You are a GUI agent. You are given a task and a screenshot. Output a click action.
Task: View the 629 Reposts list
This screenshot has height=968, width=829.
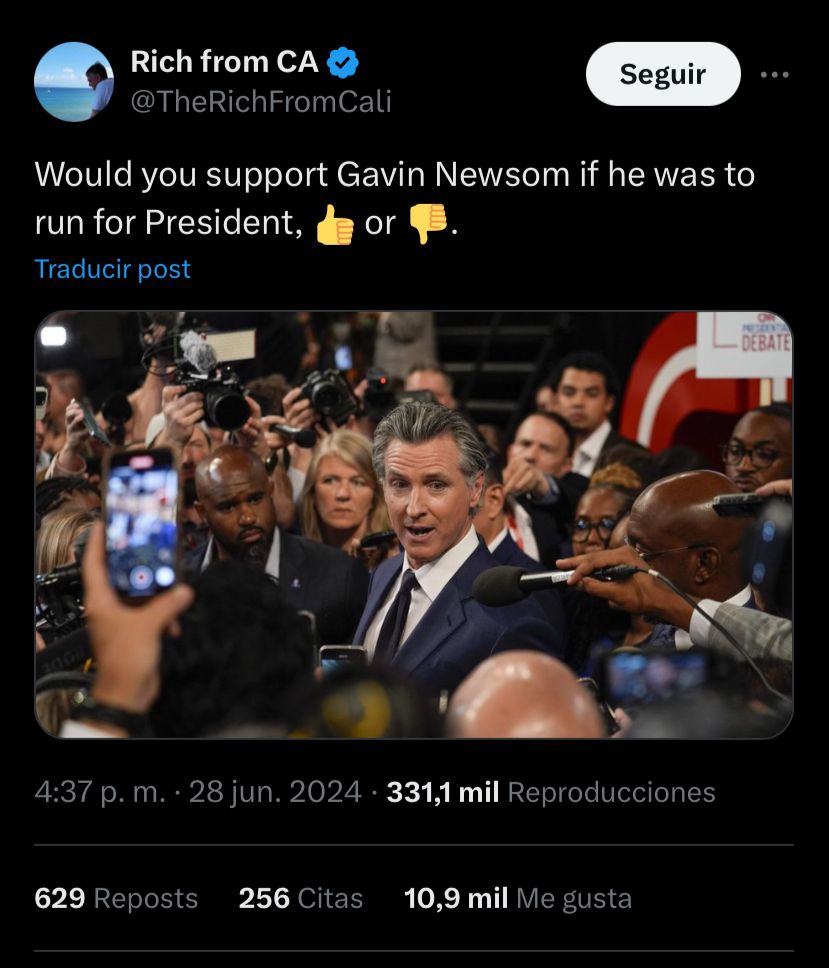tap(116, 898)
